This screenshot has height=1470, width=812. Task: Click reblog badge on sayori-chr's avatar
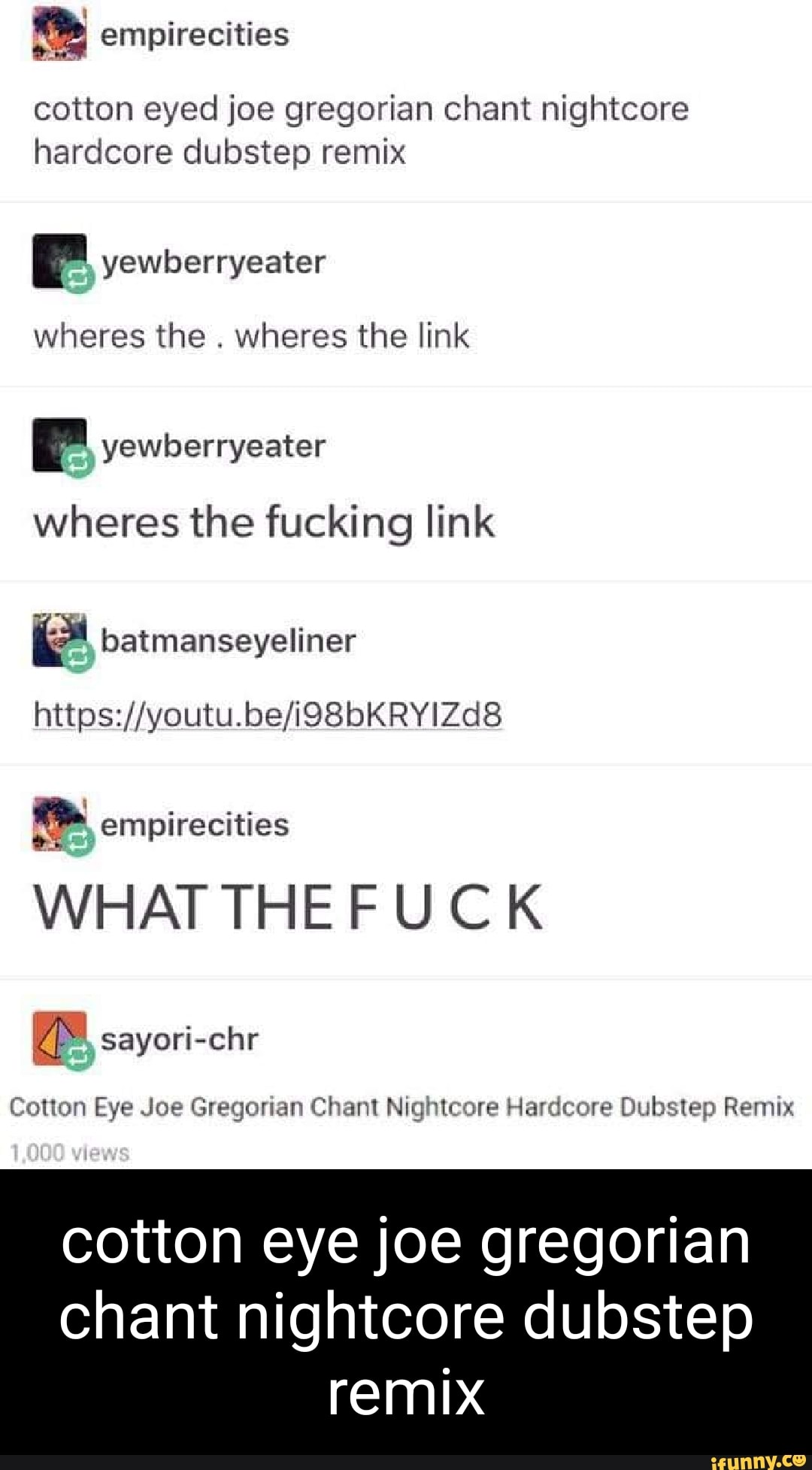tap(77, 1057)
